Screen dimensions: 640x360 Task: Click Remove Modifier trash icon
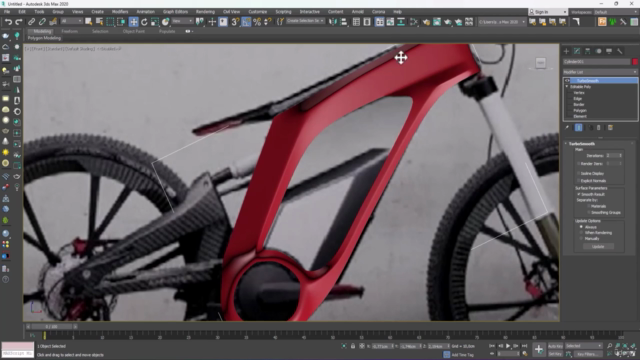pyautogui.click(x=599, y=127)
